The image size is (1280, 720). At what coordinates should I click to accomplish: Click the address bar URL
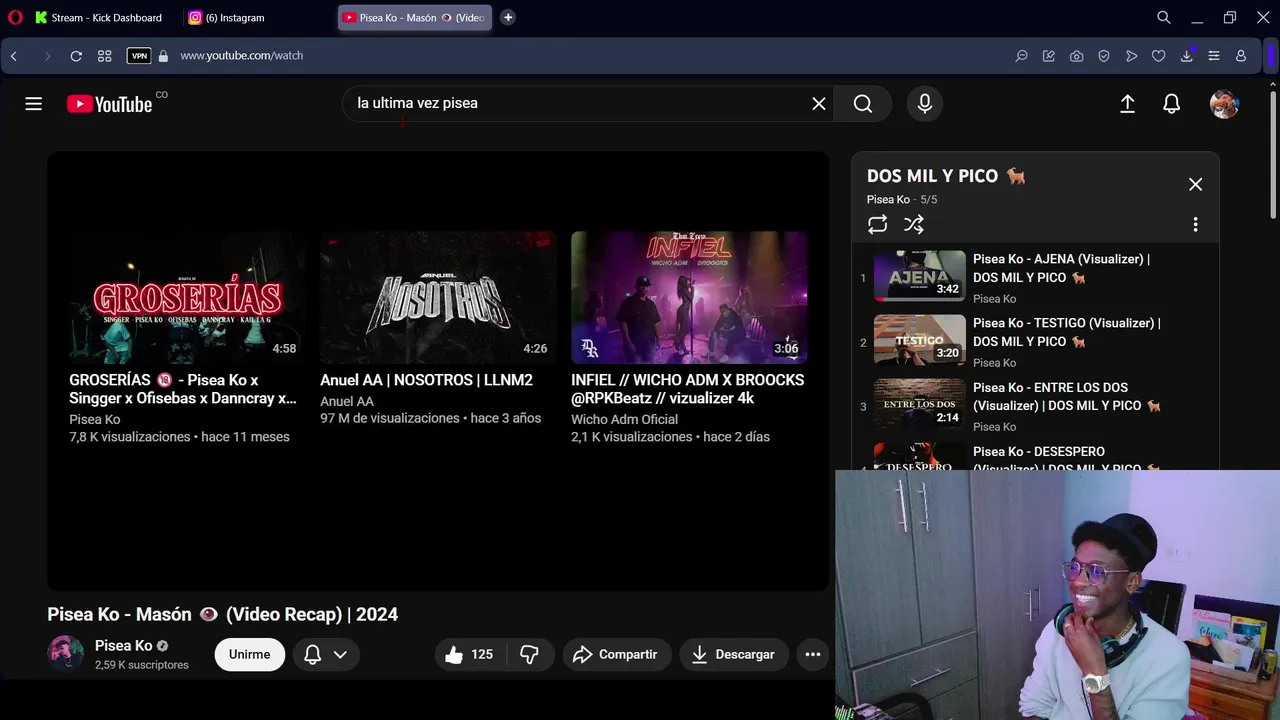[x=241, y=56]
